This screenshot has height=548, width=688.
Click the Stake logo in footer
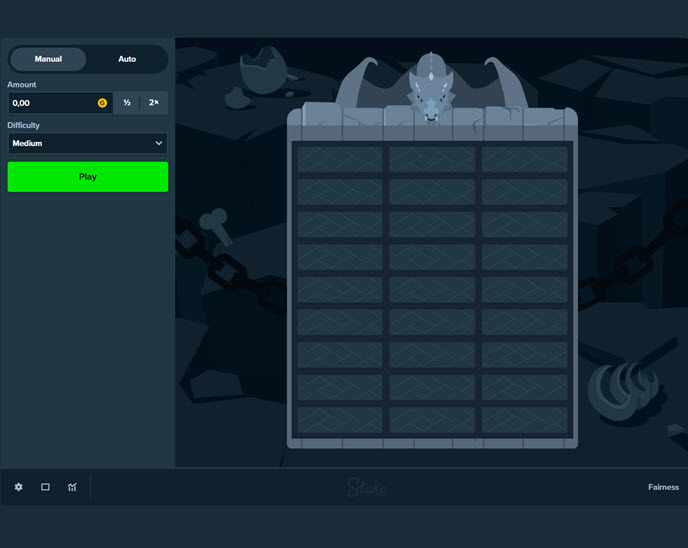coord(366,488)
